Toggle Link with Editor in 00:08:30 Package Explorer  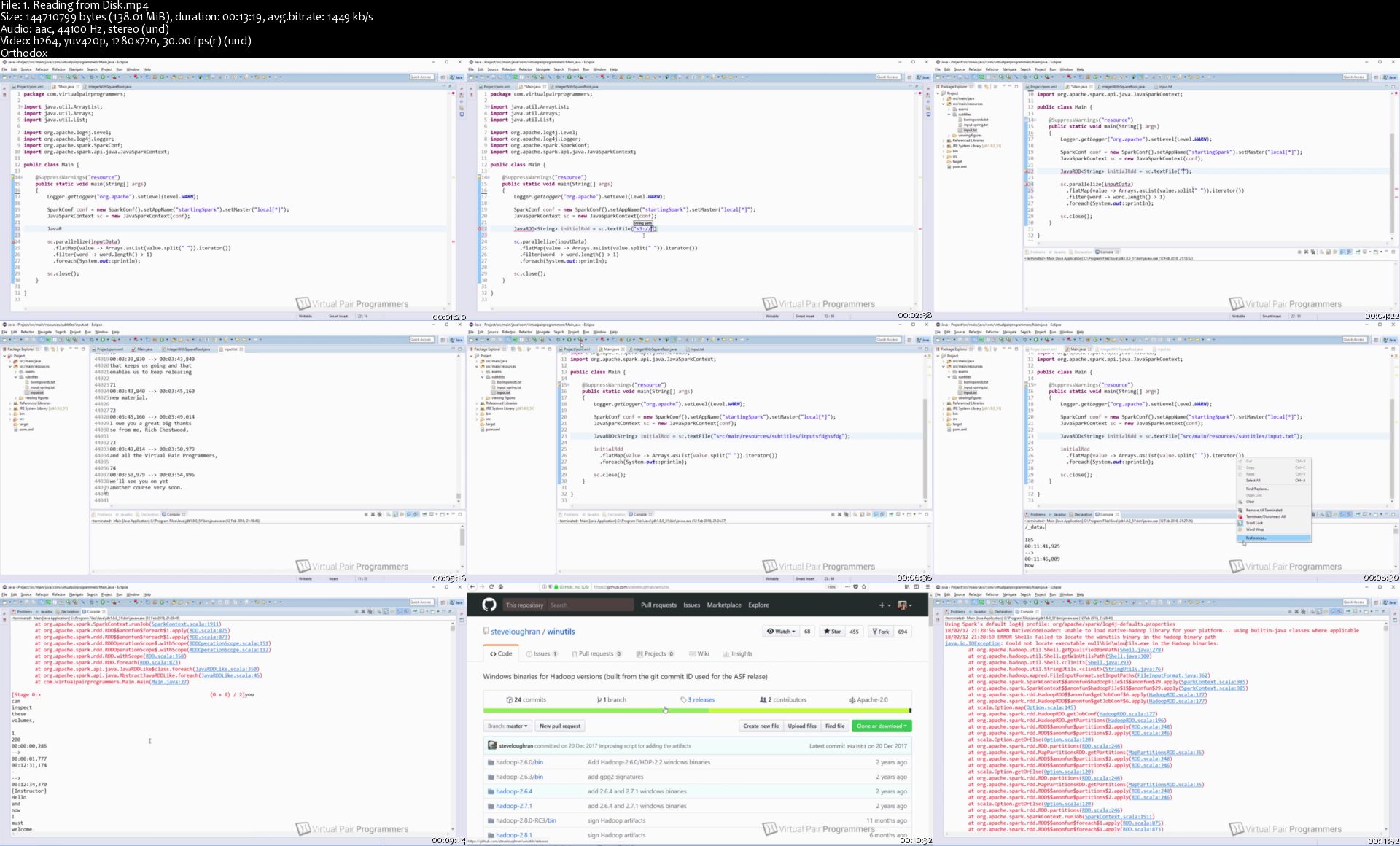coord(987,349)
